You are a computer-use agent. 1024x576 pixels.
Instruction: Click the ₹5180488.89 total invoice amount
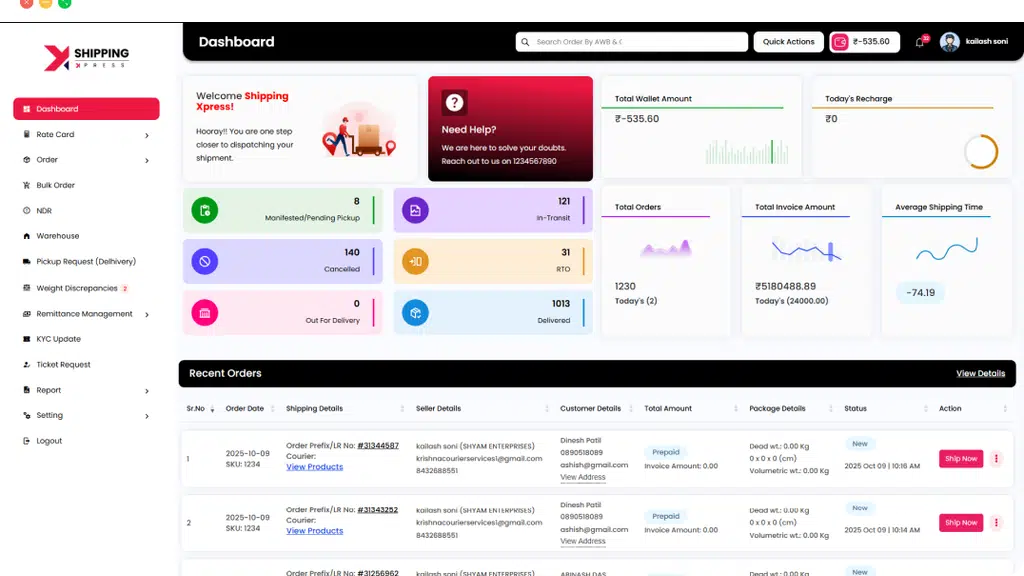(786, 286)
